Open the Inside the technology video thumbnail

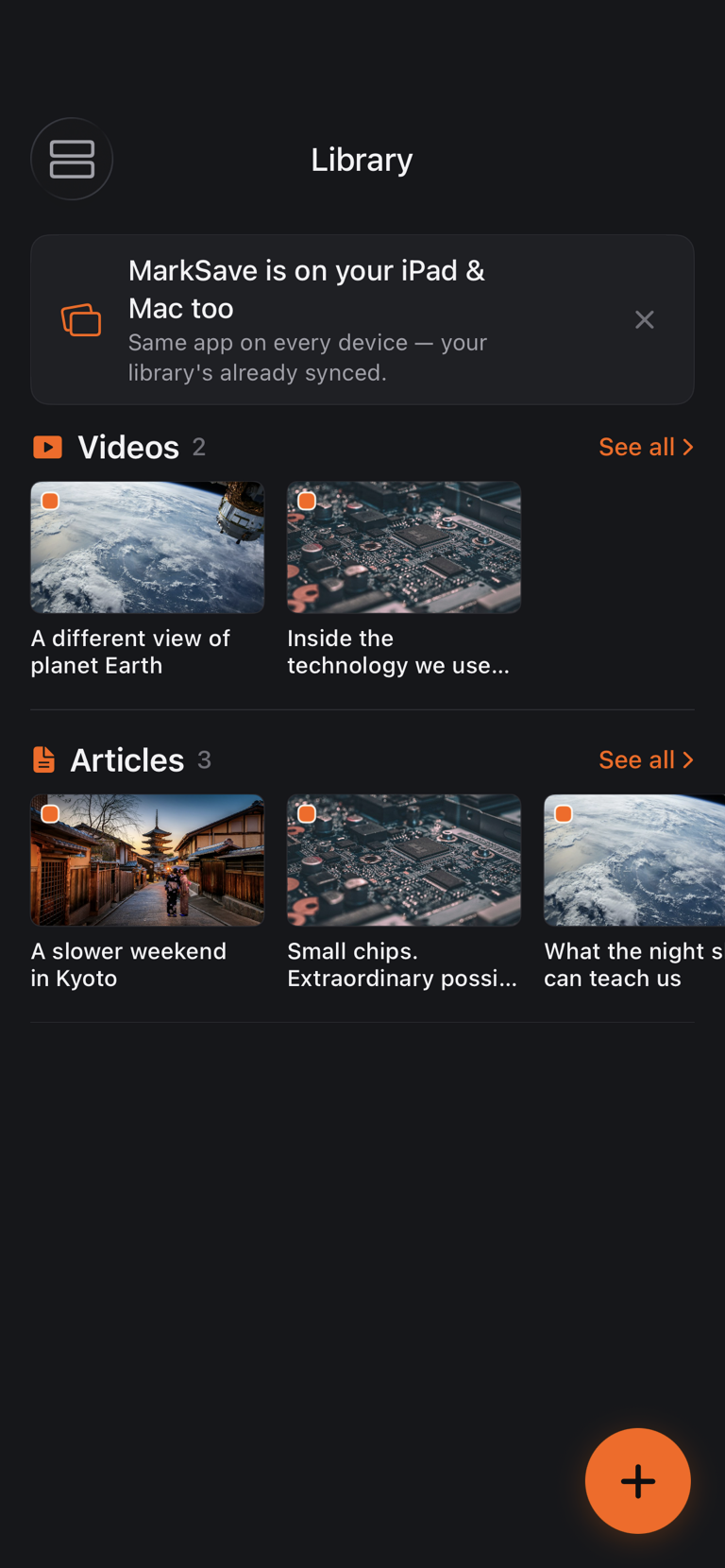[404, 548]
